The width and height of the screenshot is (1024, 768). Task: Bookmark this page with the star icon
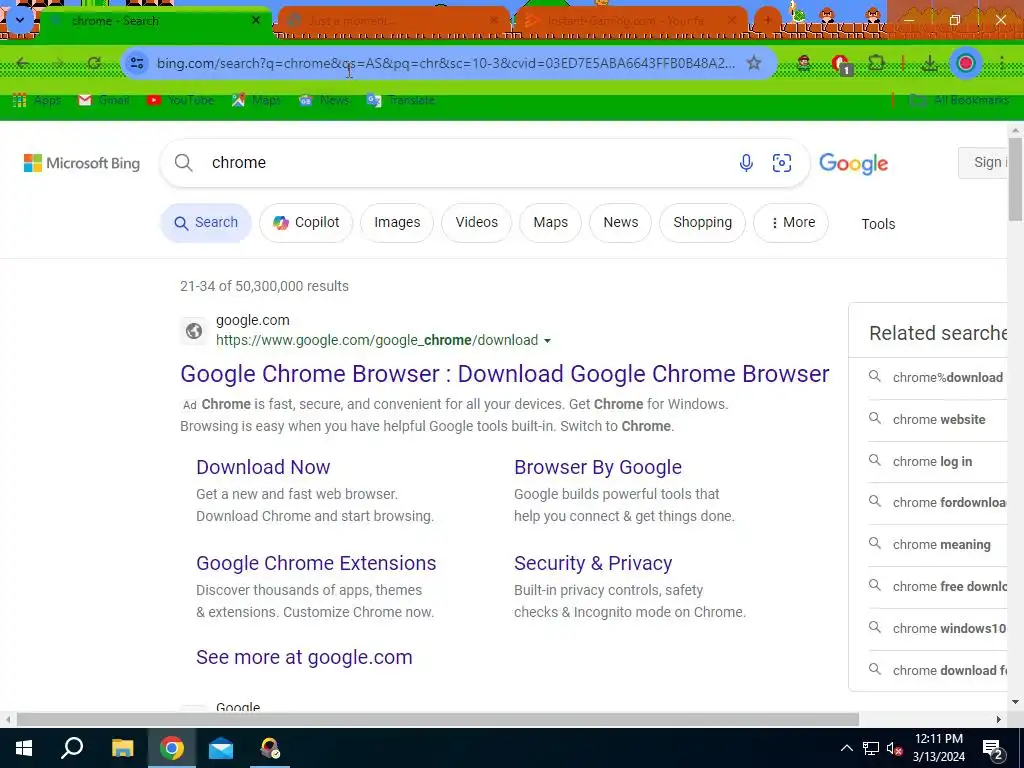click(x=754, y=63)
